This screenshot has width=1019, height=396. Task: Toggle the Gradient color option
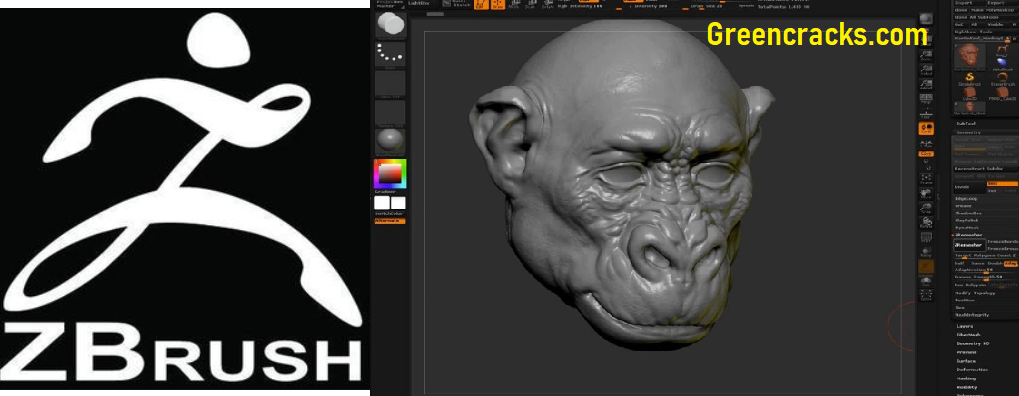point(384,192)
